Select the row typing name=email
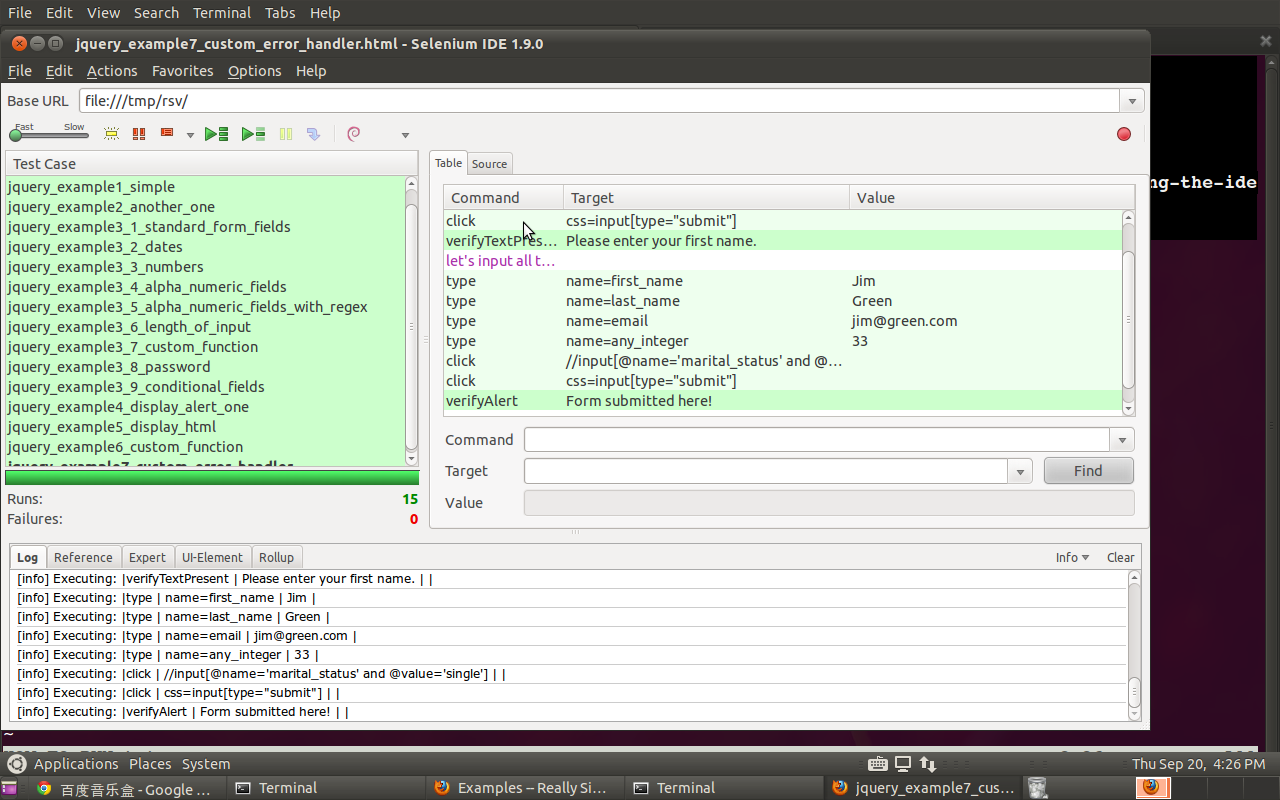This screenshot has width=1280, height=800. coord(783,321)
